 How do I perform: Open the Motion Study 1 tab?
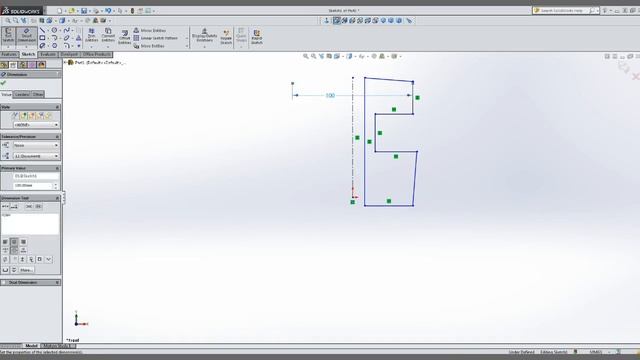58,346
